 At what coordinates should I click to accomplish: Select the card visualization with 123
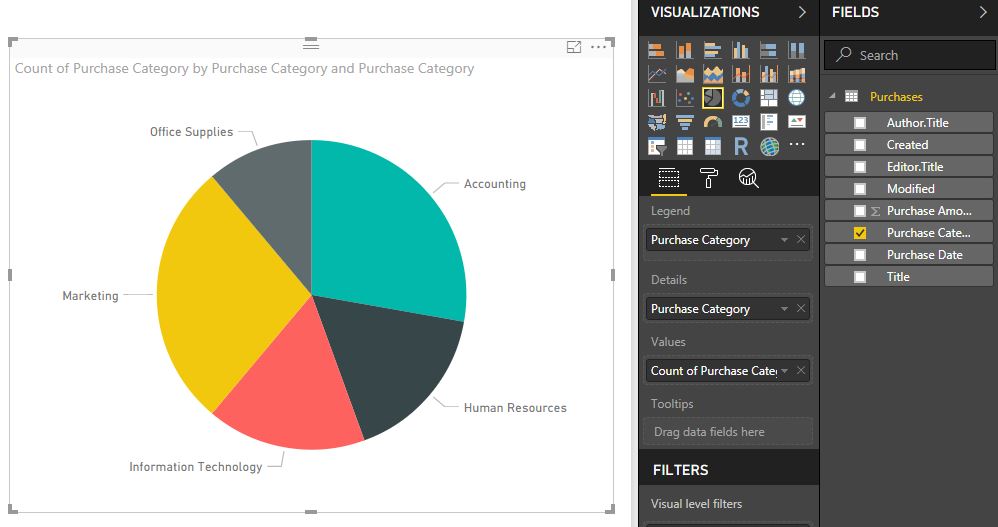pos(741,123)
